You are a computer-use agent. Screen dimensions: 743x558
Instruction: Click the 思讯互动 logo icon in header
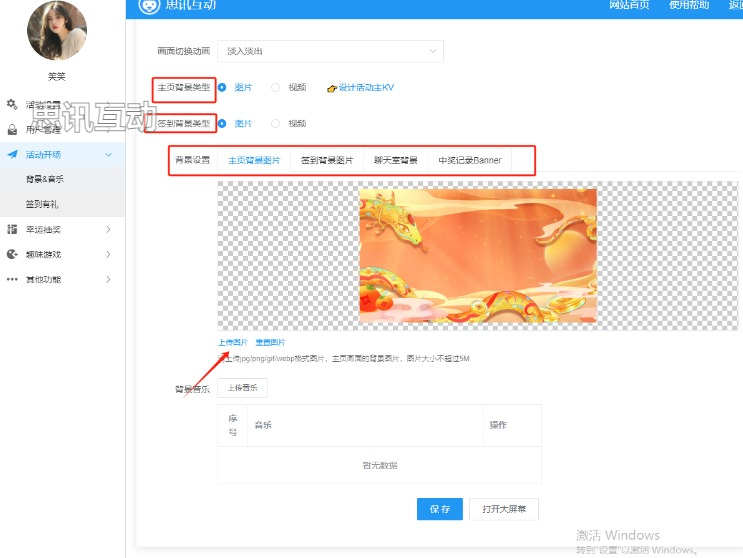click(x=149, y=5)
